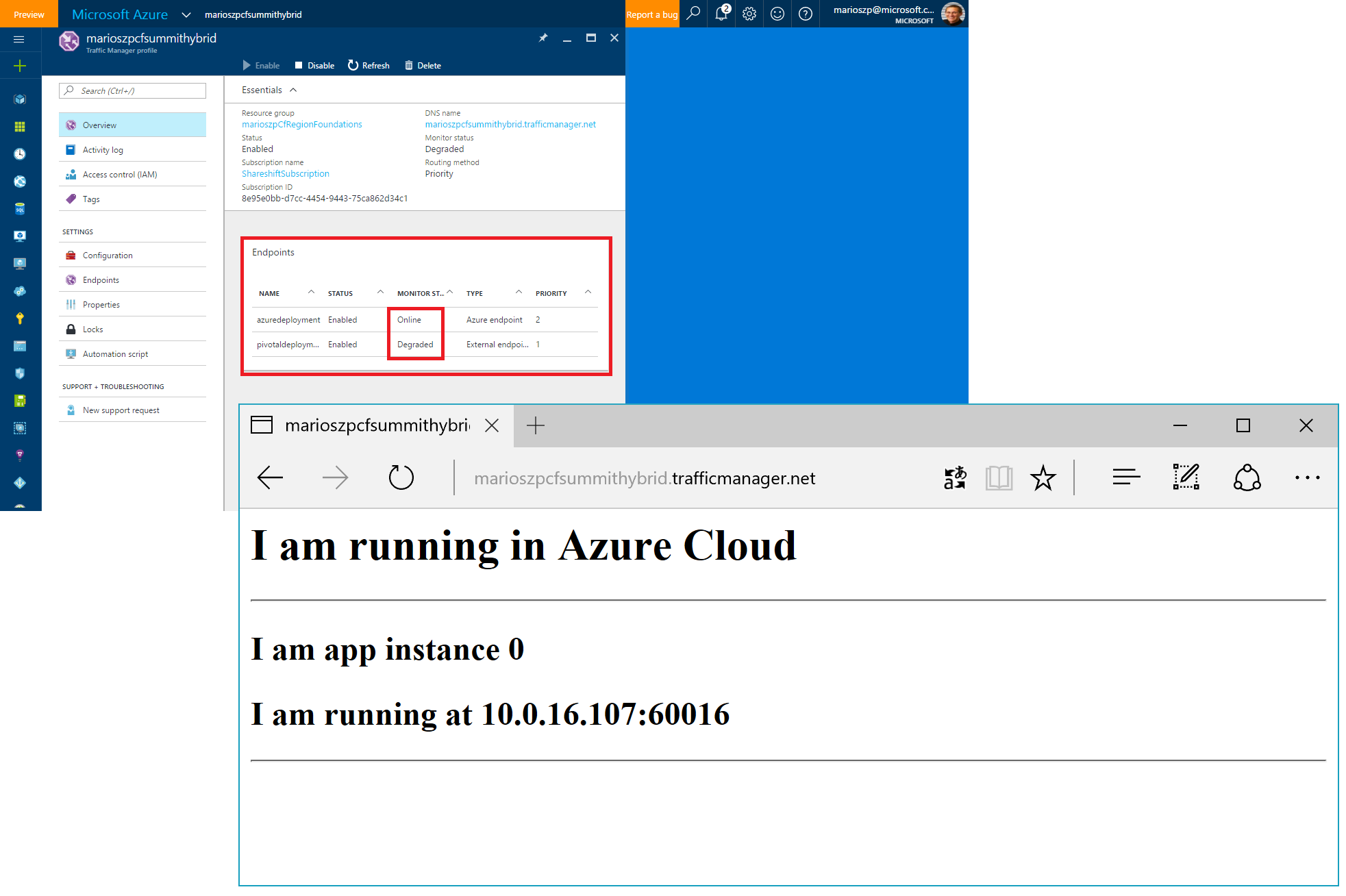Pin the Traffic Manager blade

tap(543, 38)
